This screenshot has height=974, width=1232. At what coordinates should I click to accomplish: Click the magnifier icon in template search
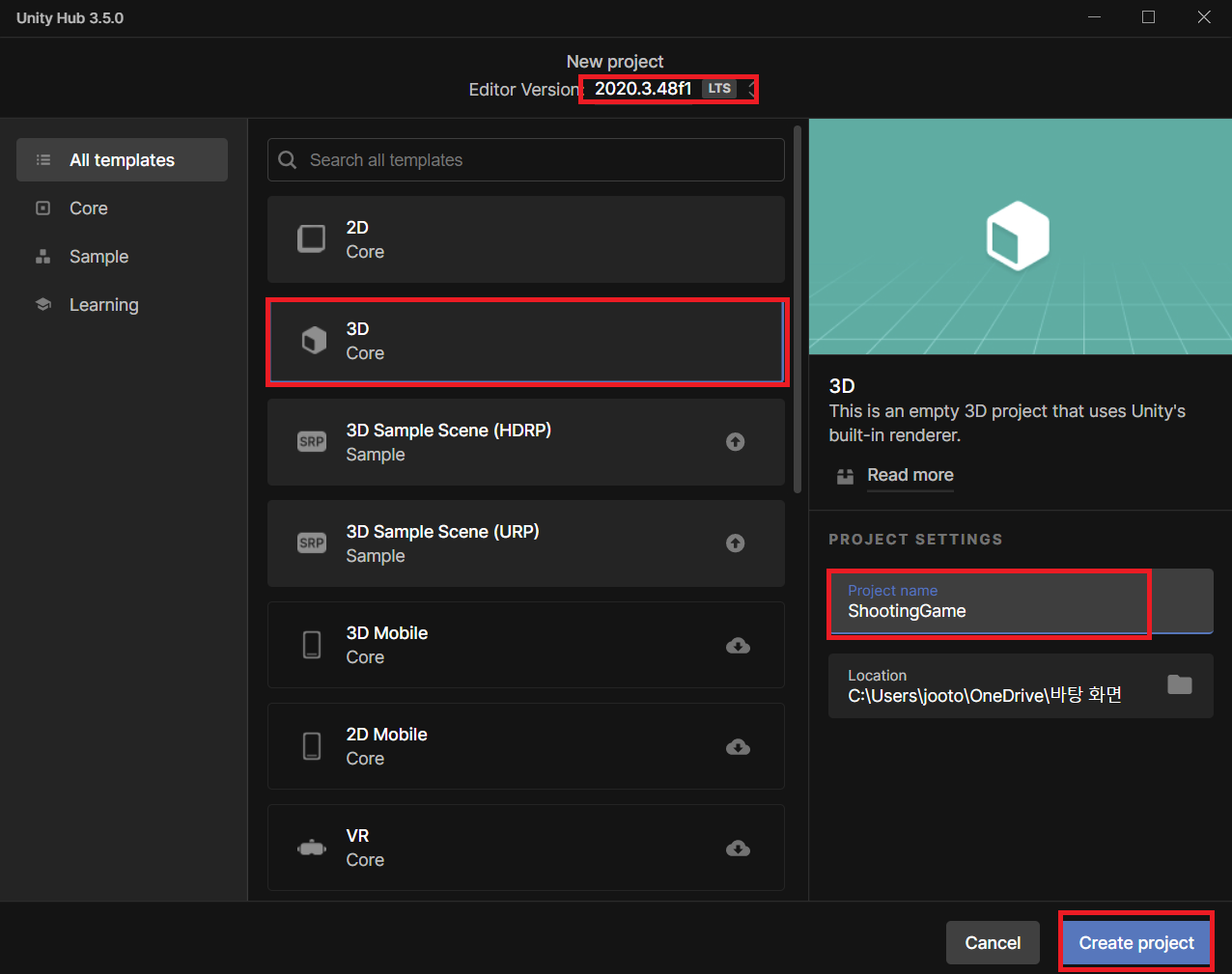pos(288,160)
